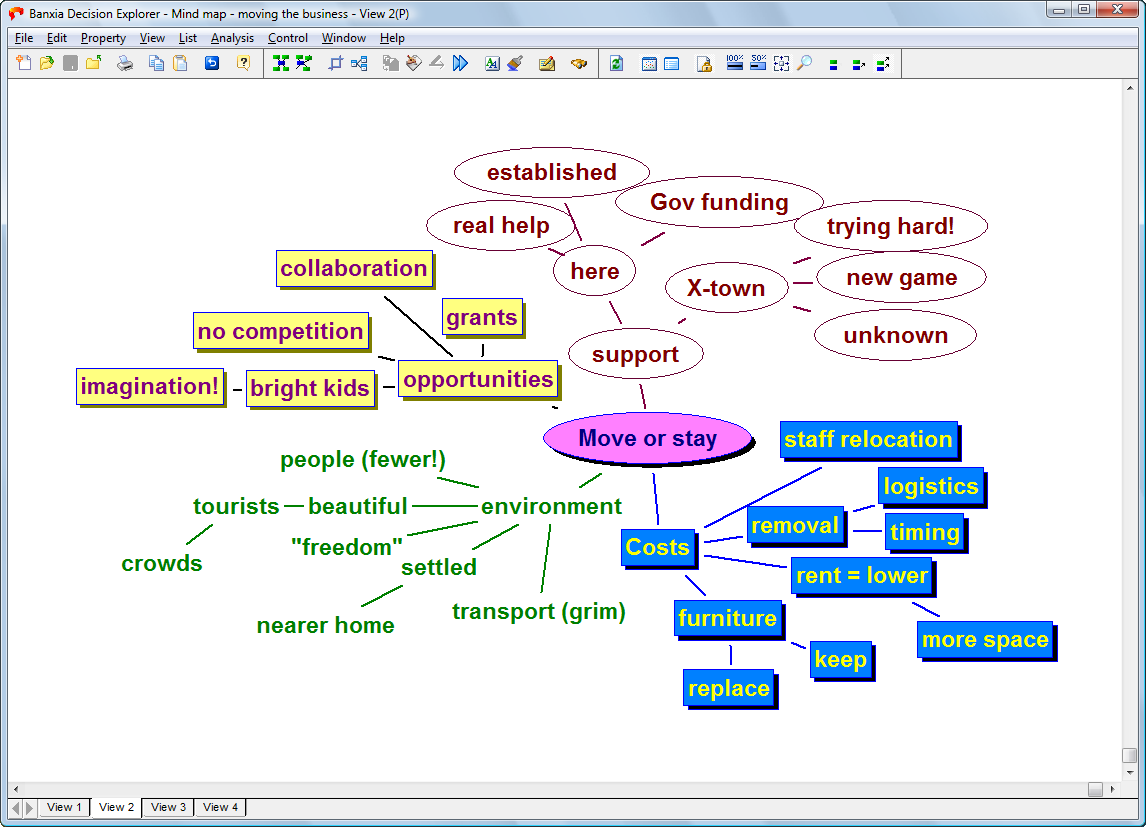The height and width of the screenshot is (827, 1146).
Task: Click the padlock lock icon
Action: [x=703, y=63]
